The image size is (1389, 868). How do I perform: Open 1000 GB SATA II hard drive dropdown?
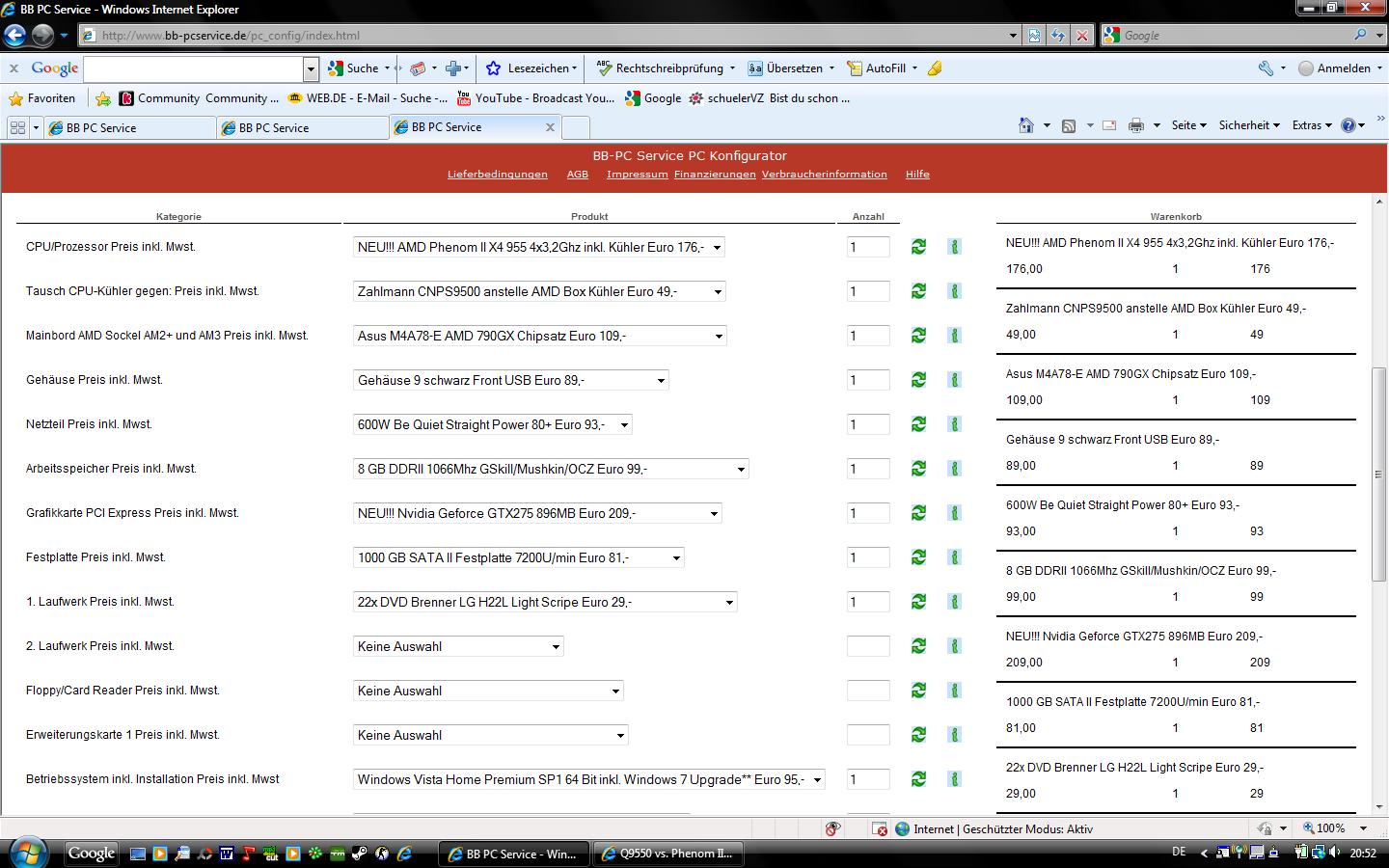point(519,557)
